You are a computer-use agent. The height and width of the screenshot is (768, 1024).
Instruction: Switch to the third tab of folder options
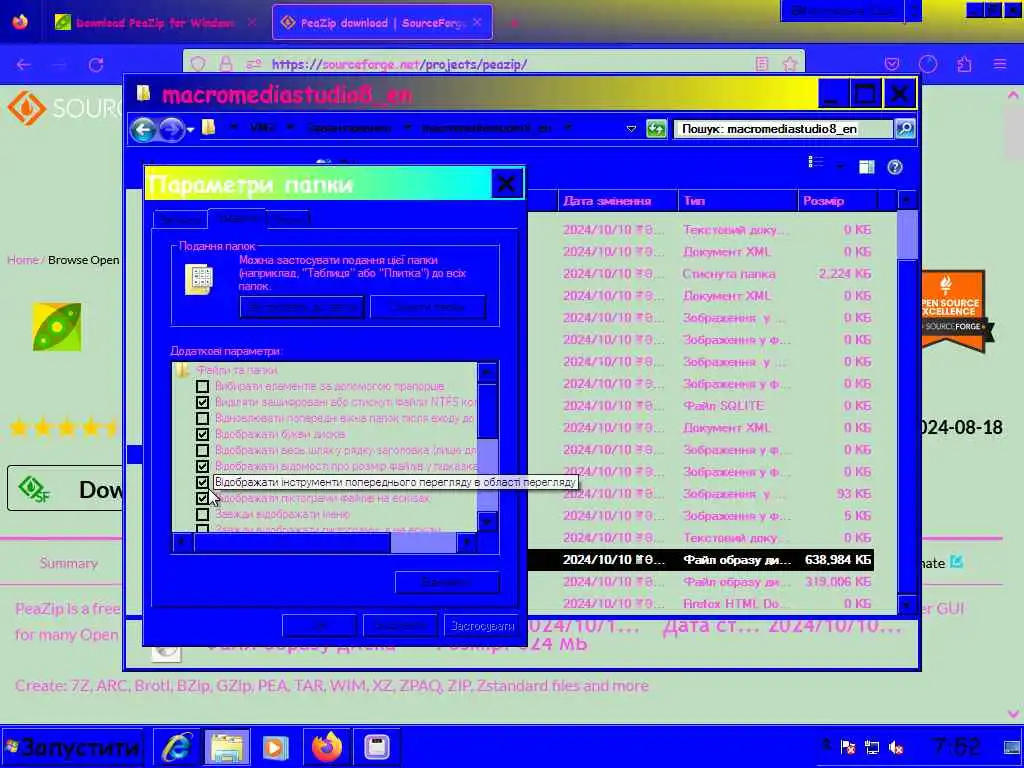click(290, 220)
